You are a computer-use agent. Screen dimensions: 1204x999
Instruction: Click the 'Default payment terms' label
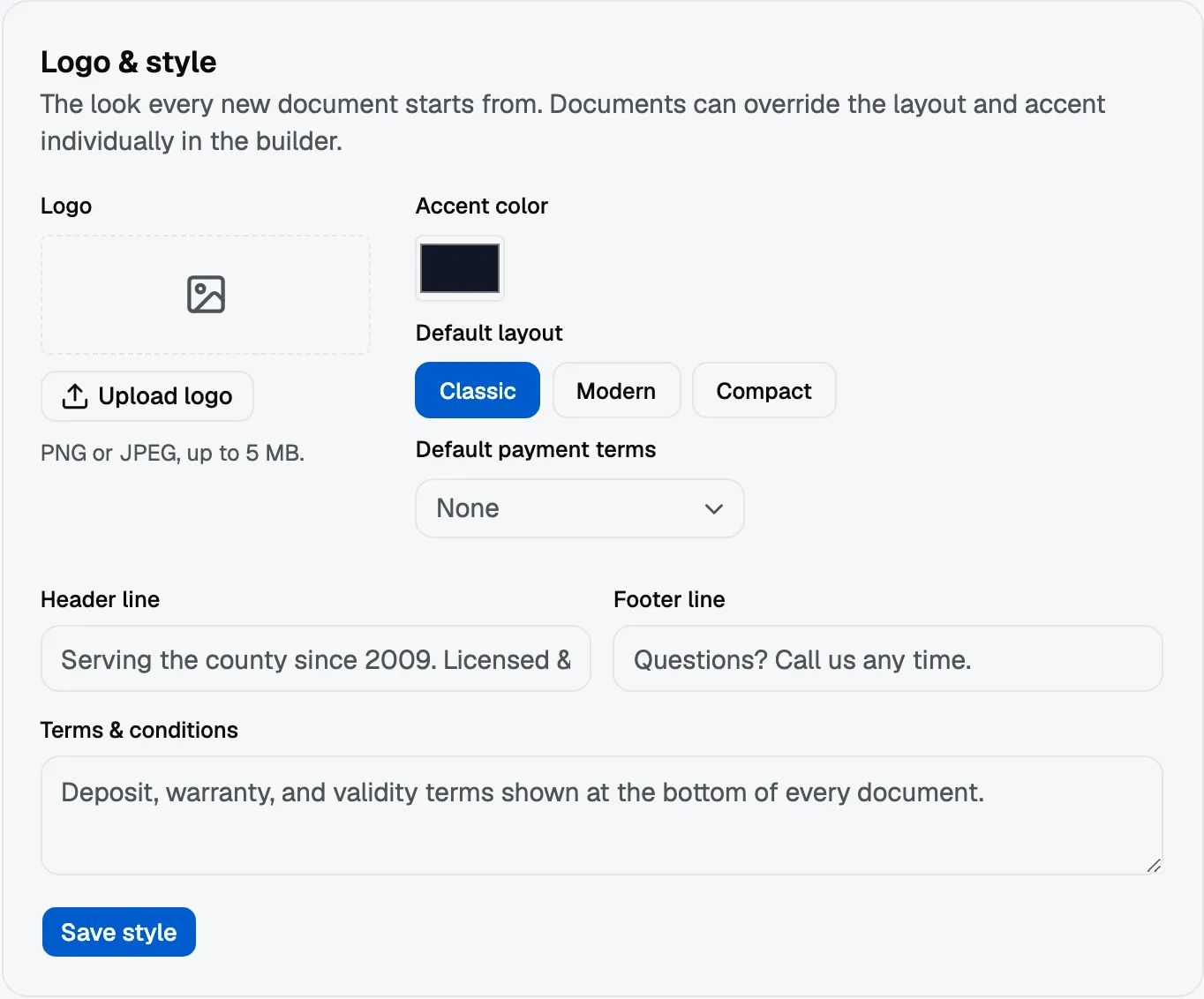pos(536,449)
